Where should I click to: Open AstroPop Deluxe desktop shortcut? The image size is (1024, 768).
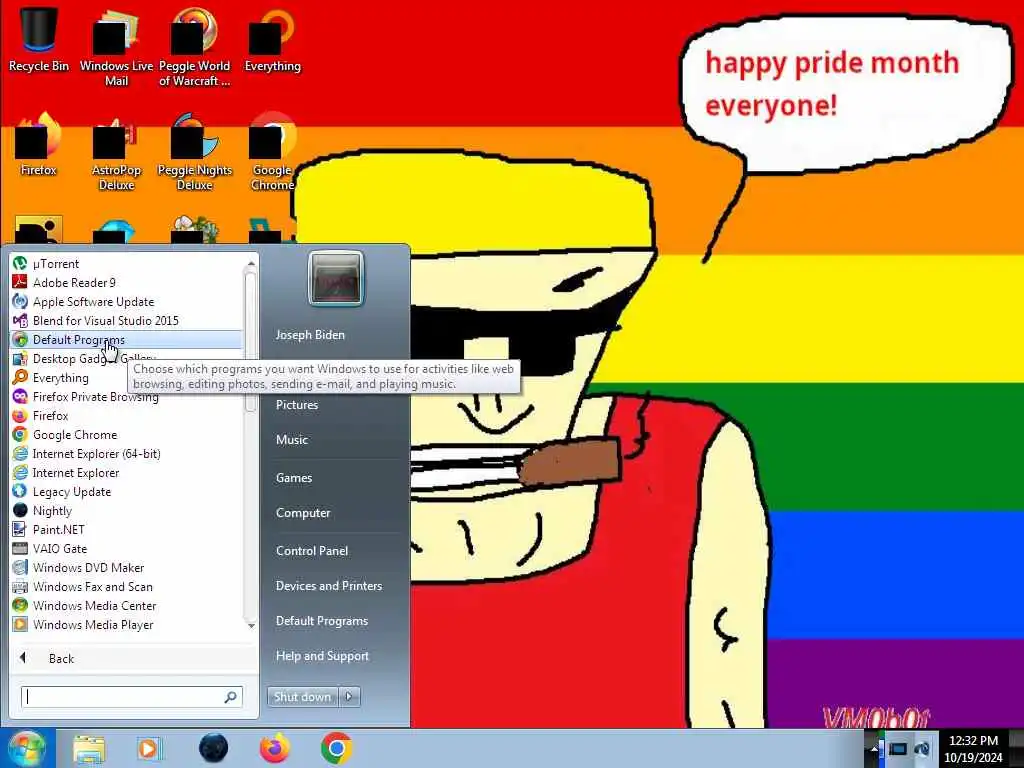click(x=116, y=152)
